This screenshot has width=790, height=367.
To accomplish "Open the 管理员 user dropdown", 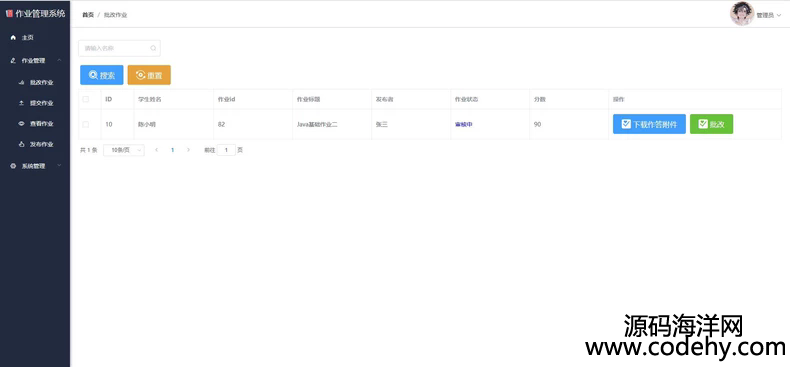I will 769,16.
